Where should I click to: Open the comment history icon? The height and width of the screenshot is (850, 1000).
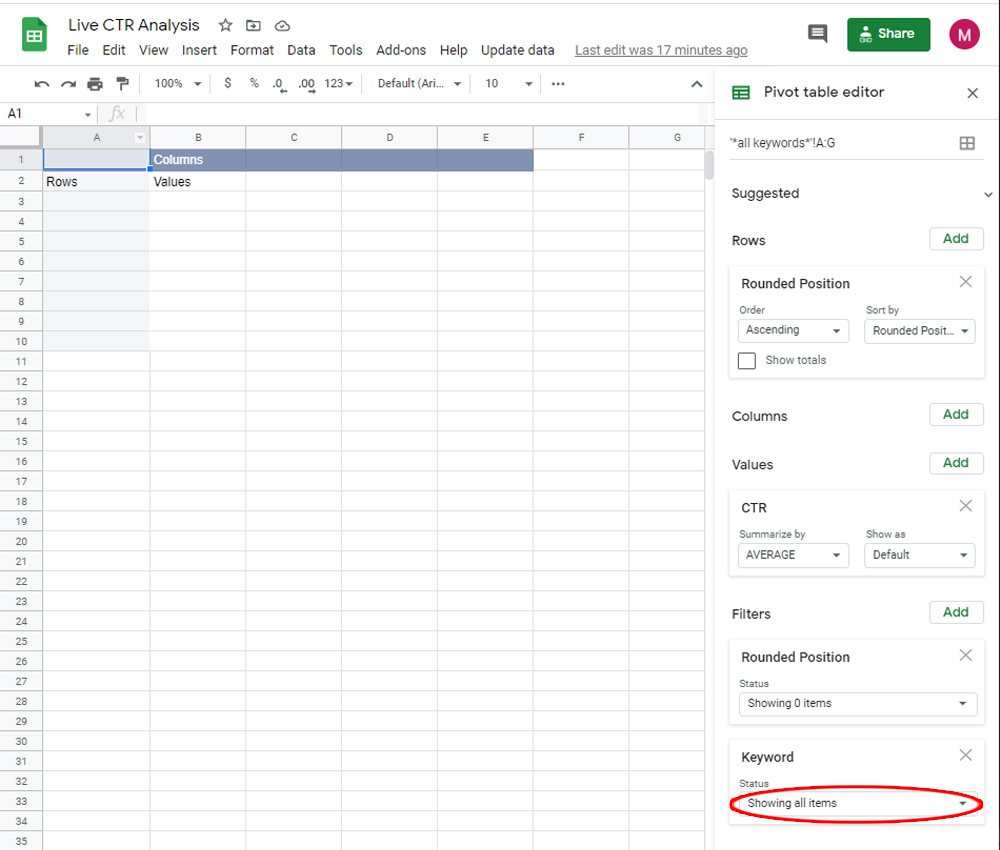817,34
